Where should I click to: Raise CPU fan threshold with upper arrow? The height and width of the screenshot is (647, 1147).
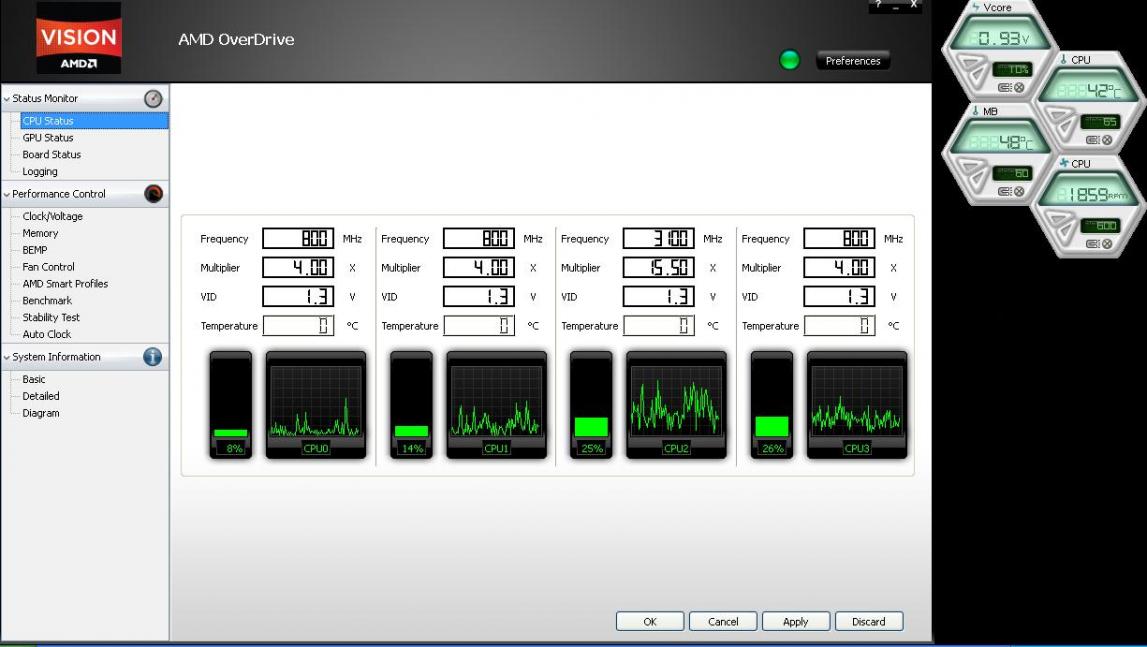(1058, 218)
